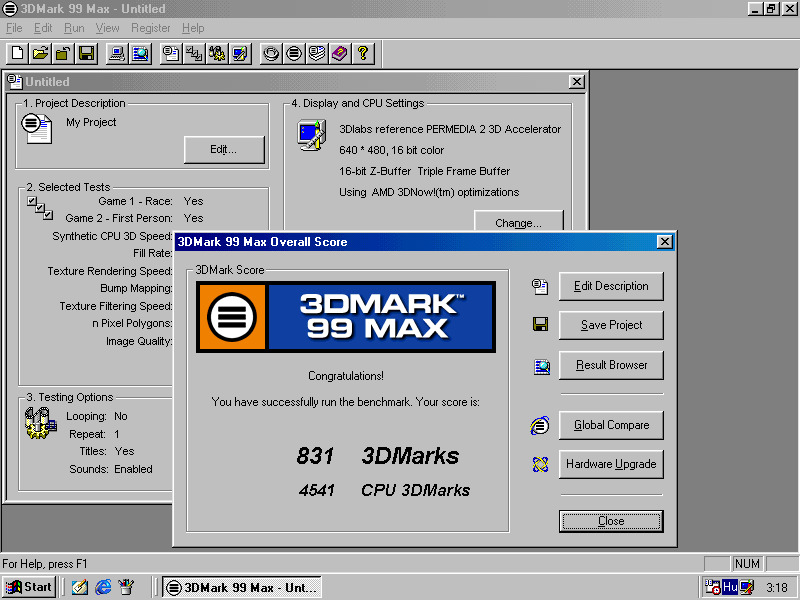Click the 831 3DMarks score

pyautogui.click(x=378, y=456)
